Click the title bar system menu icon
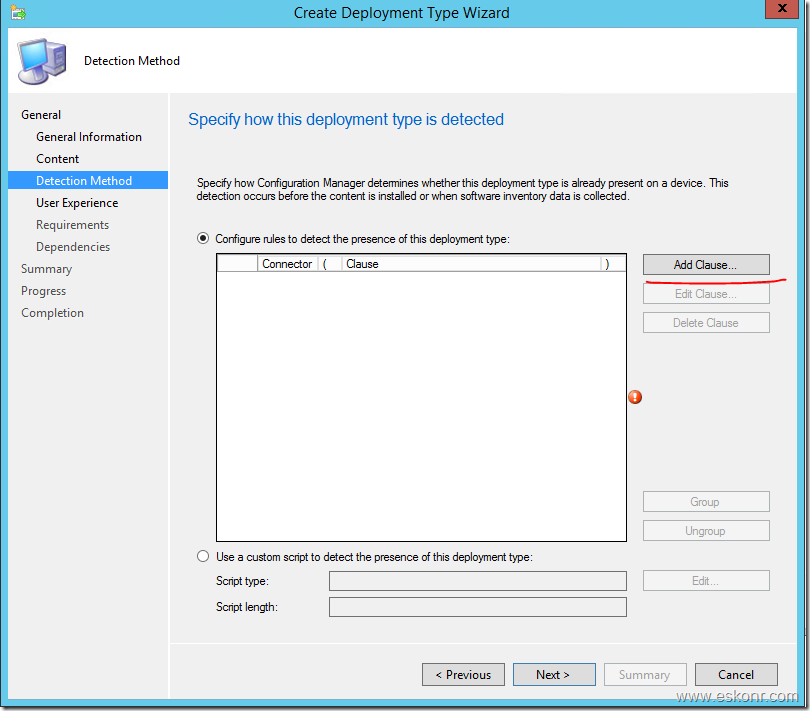The image size is (810, 711). [x=18, y=13]
